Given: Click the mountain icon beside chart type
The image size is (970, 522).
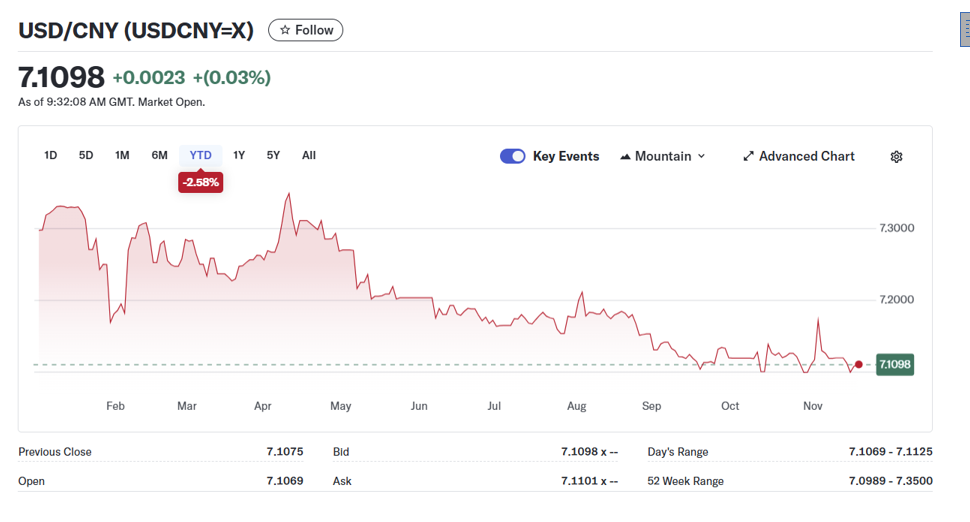Looking at the screenshot, I should 626,156.
